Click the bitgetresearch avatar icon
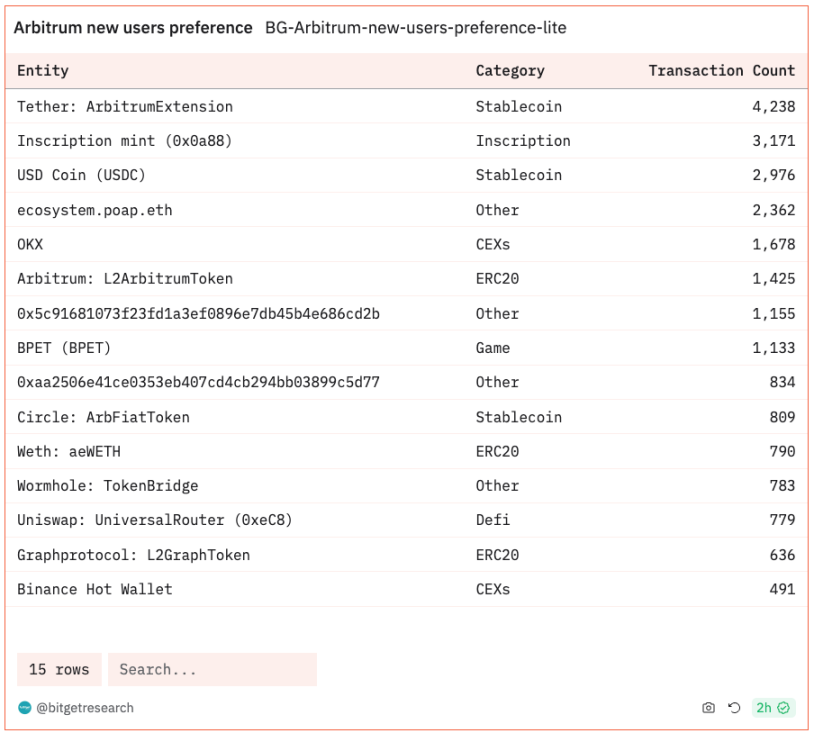 (x=25, y=708)
